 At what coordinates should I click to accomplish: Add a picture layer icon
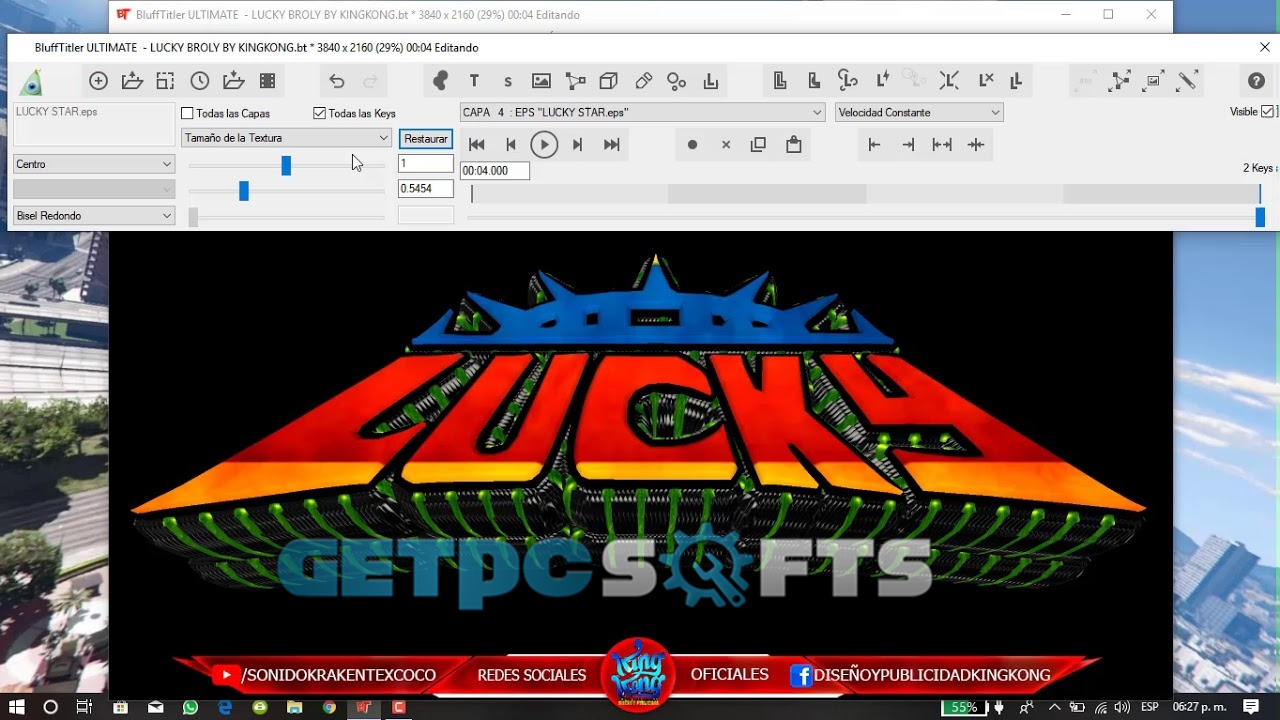[x=541, y=81]
